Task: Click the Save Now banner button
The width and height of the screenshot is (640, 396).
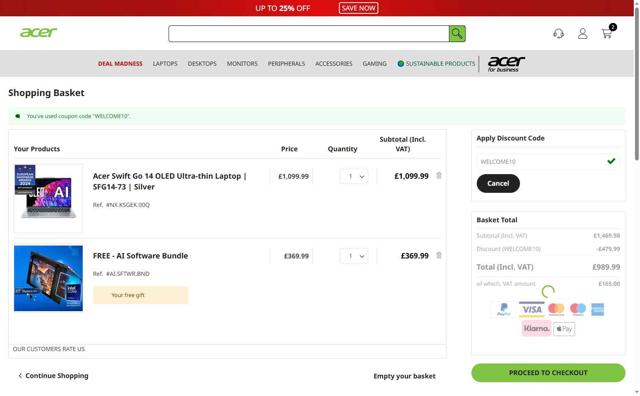Action: [x=358, y=8]
